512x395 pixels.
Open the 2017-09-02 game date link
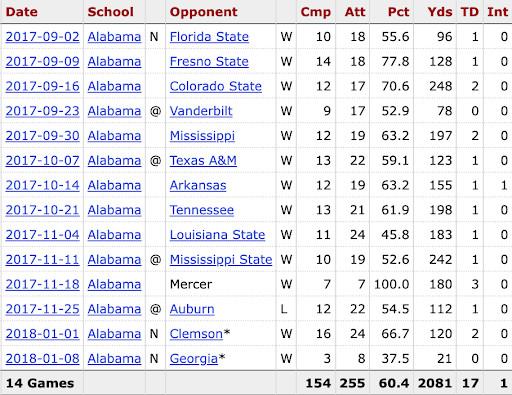43,37
